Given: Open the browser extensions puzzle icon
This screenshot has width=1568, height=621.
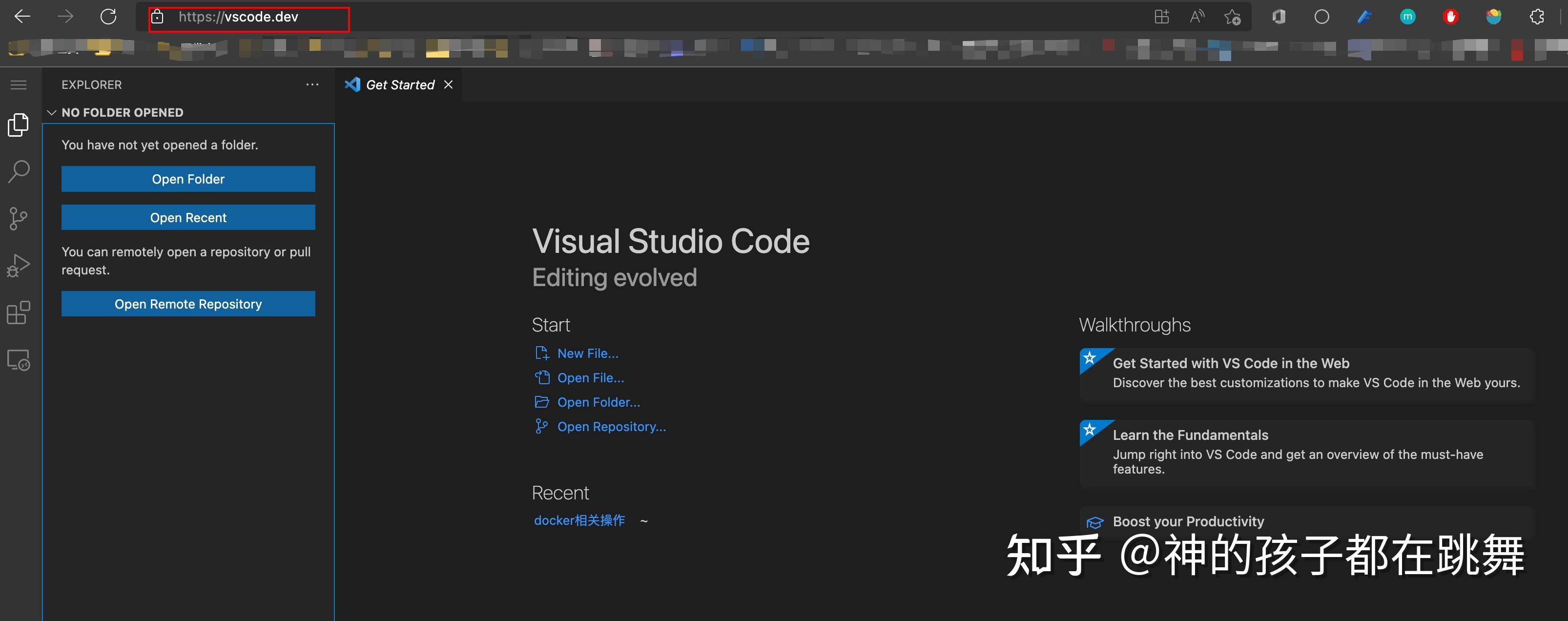Looking at the screenshot, I should point(1537,17).
